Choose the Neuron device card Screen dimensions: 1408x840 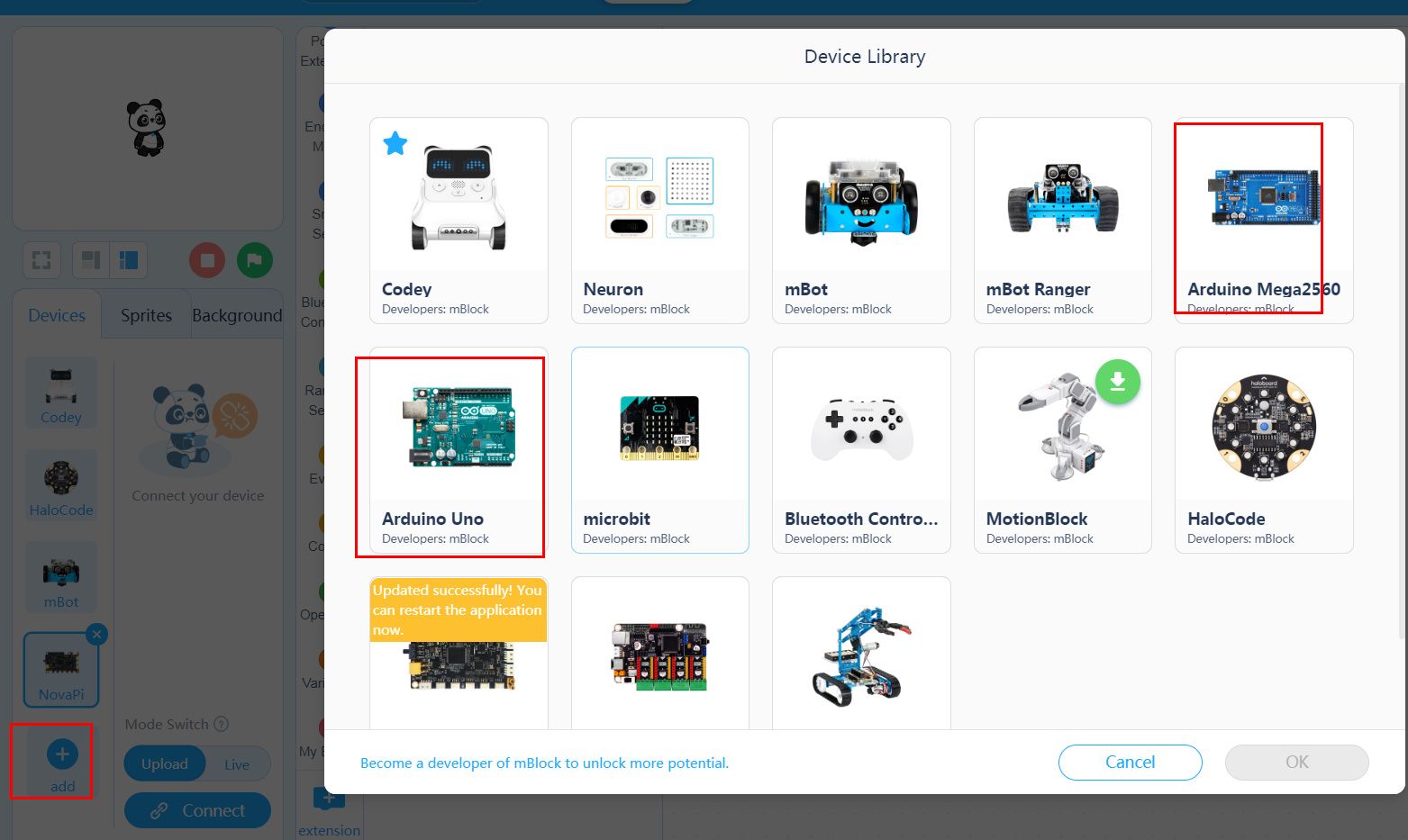click(x=660, y=220)
